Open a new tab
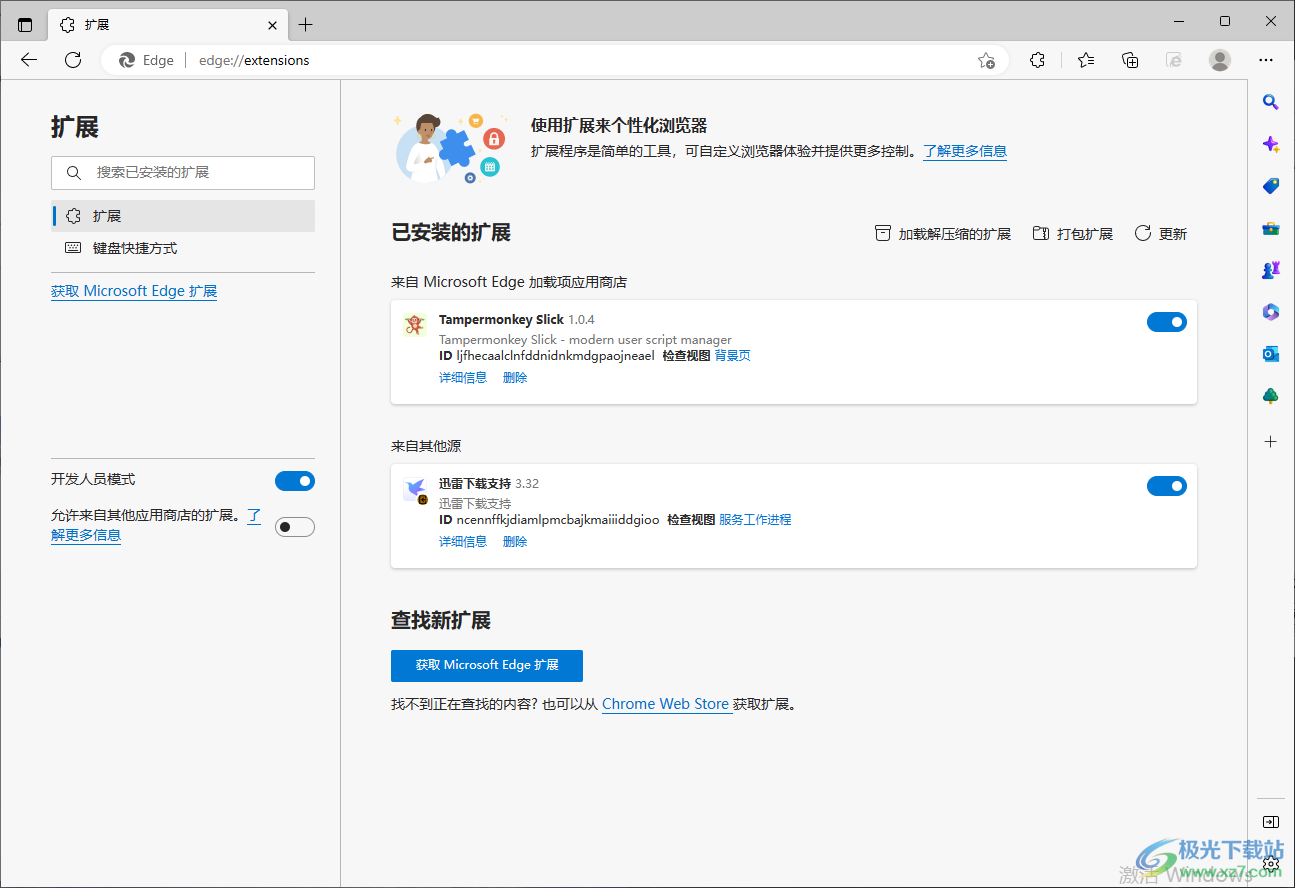1295x888 pixels. 306,24
